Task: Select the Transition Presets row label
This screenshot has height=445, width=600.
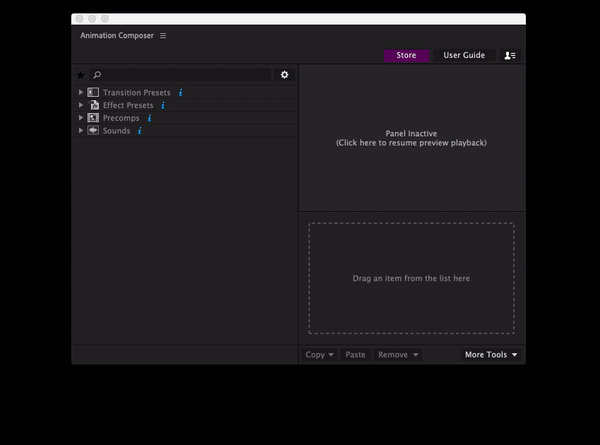Action: (137, 93)
